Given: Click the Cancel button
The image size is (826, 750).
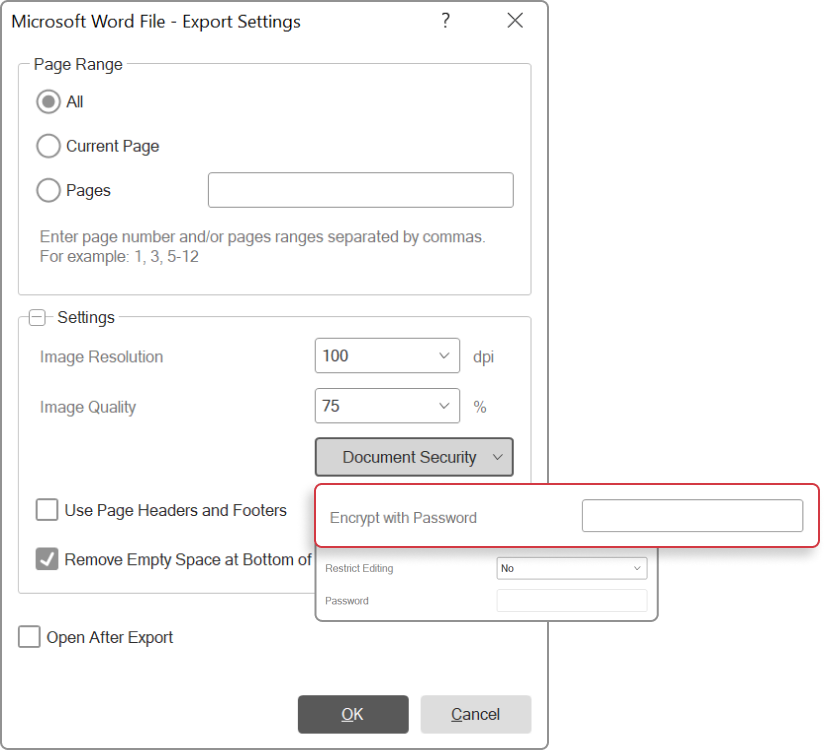Looking at the screenshot, I should coord(476,714).
